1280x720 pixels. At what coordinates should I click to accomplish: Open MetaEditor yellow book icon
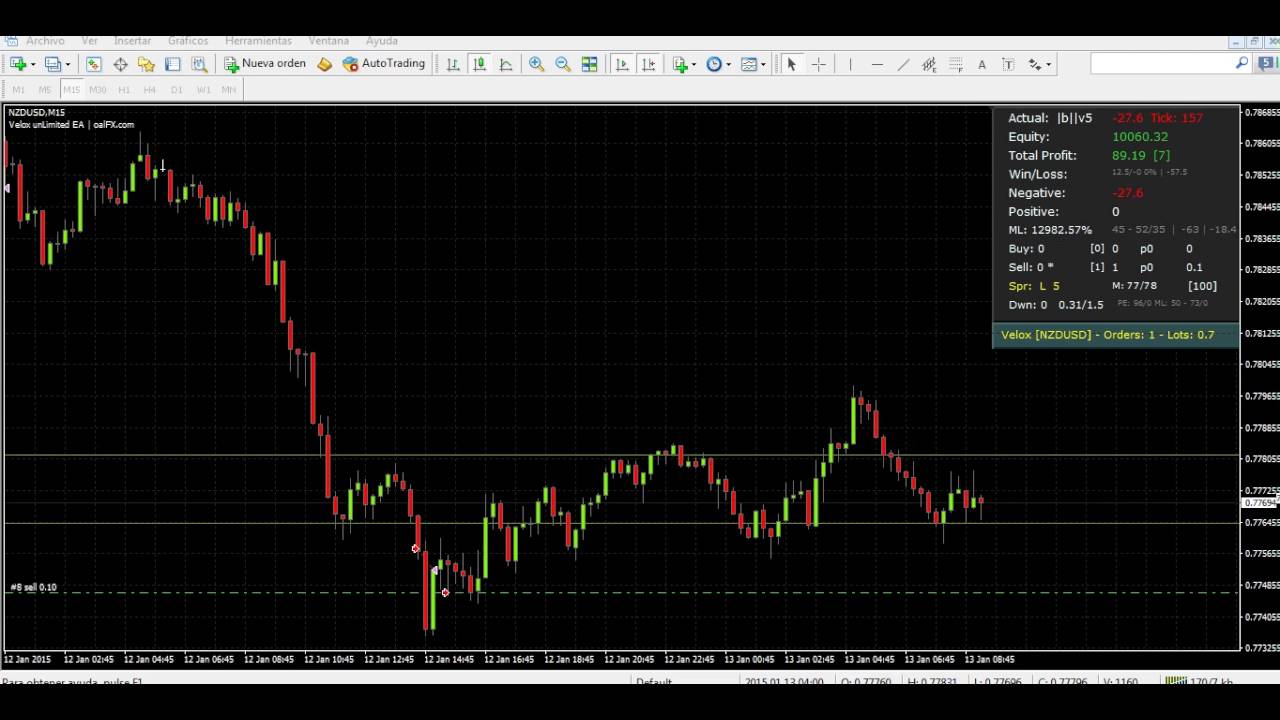324,64
